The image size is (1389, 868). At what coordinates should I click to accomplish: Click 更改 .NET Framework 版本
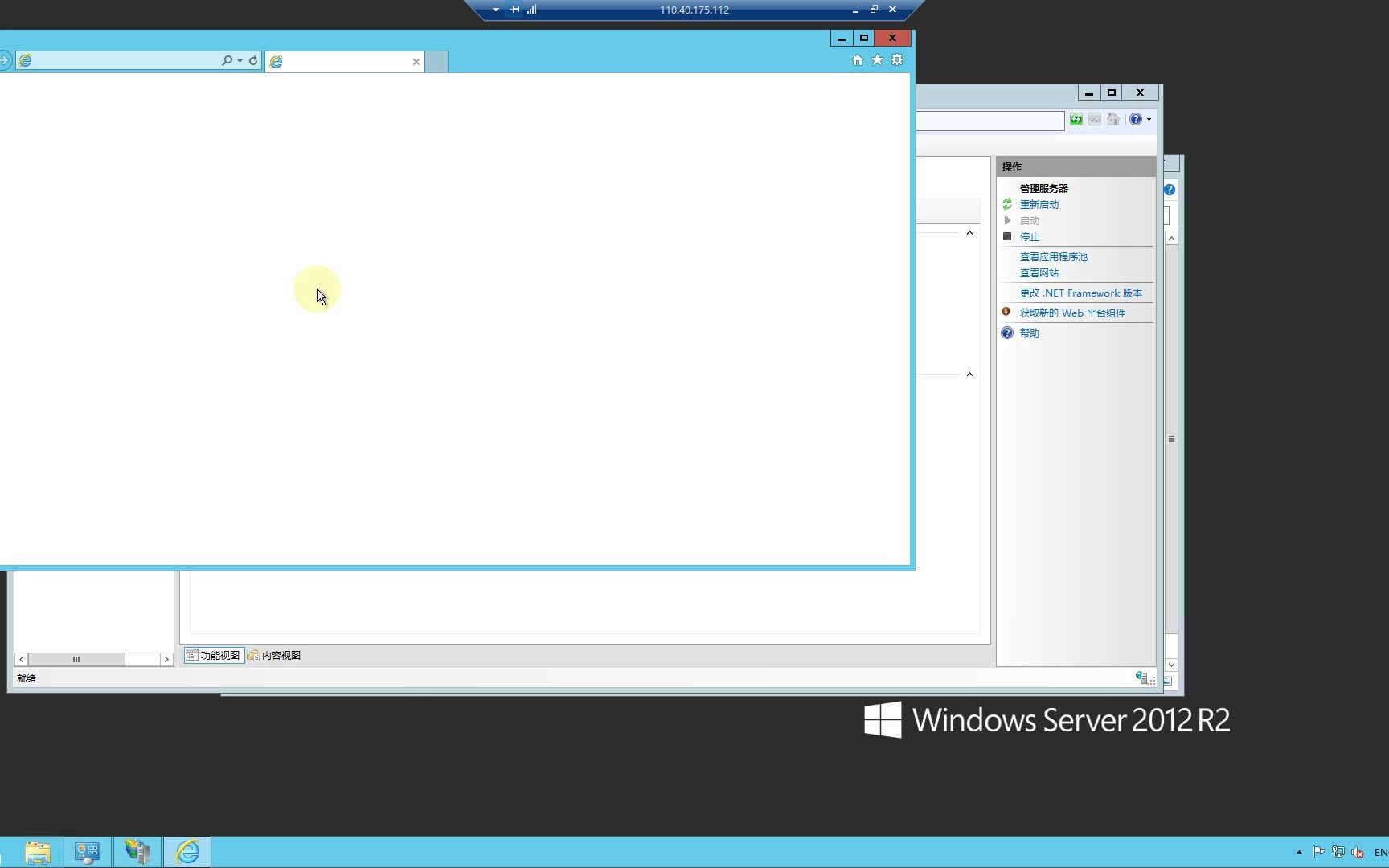(1081, 293)
